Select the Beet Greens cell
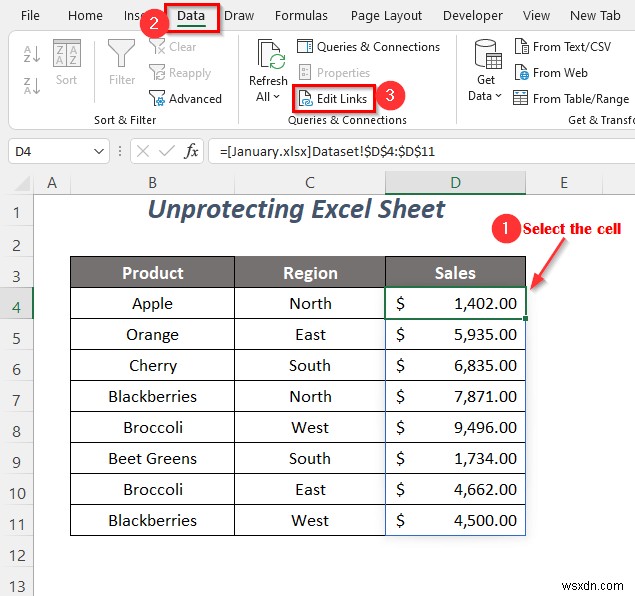The height and width of the screenshot is (596, 635). click(x=153, y=458)
